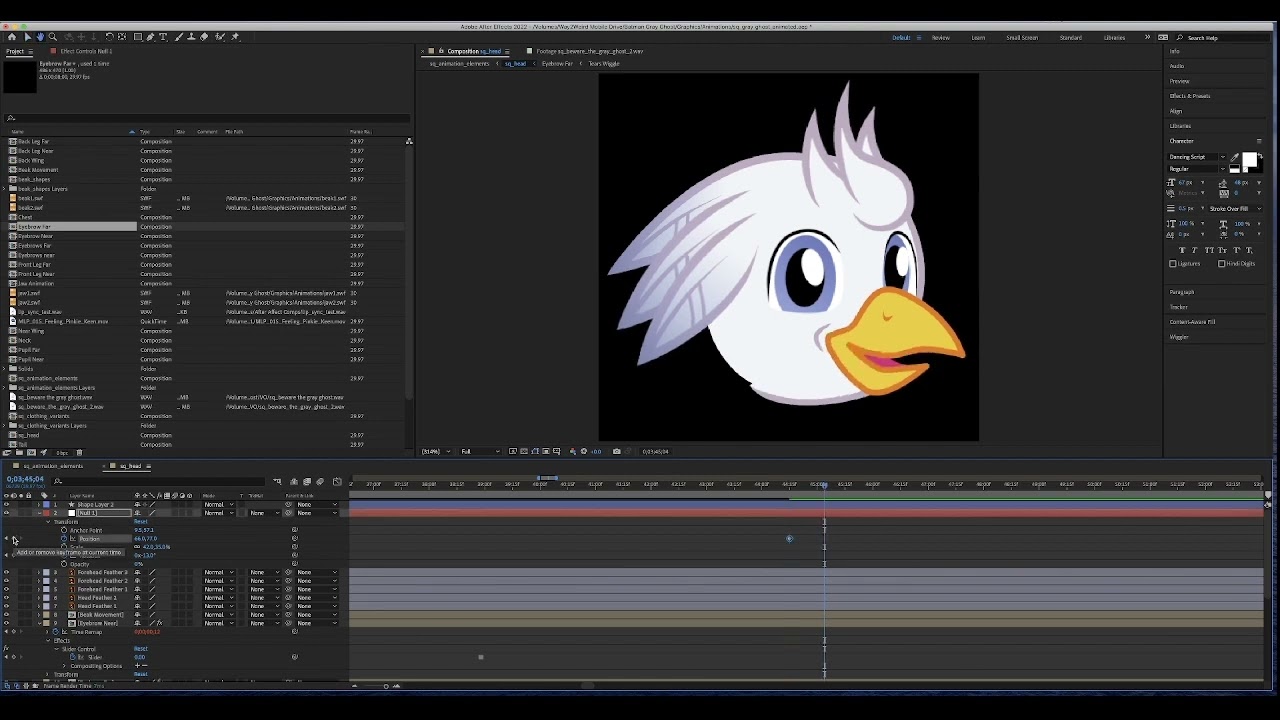Toggle keyframe at current time for Position

(x=14, y=539)
